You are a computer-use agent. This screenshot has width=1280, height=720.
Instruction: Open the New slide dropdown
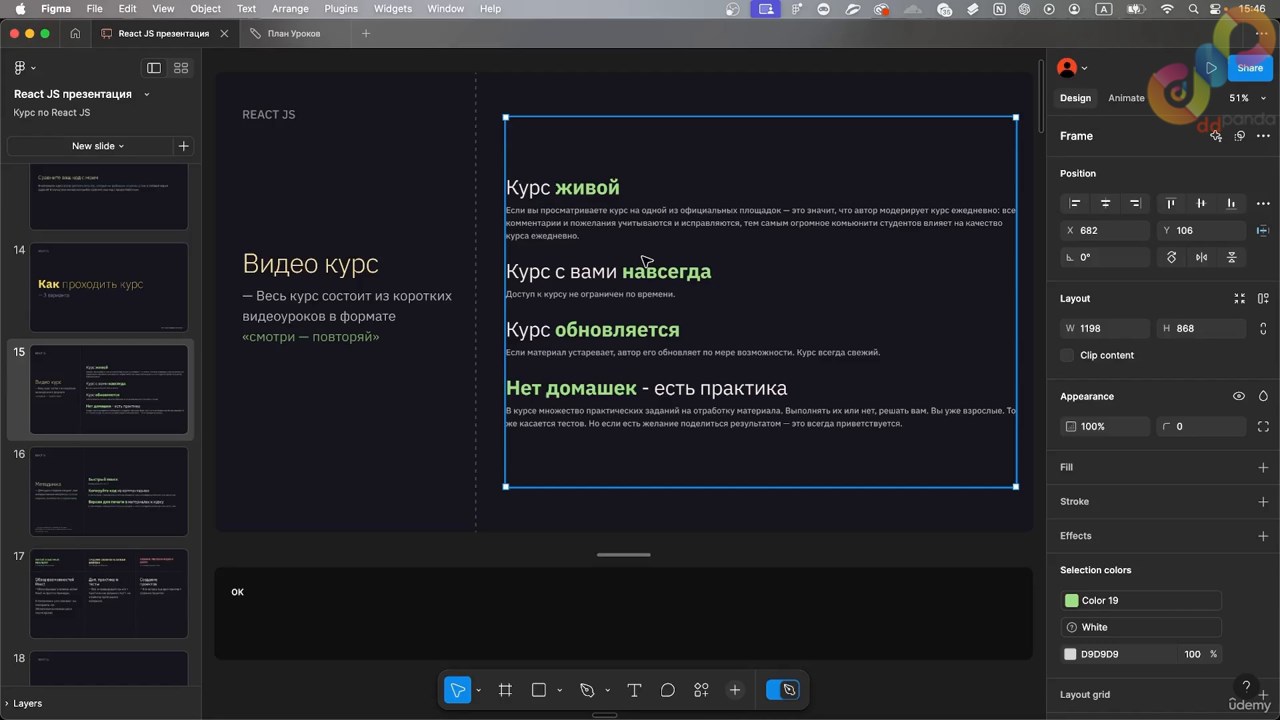[x=98, y=146]
